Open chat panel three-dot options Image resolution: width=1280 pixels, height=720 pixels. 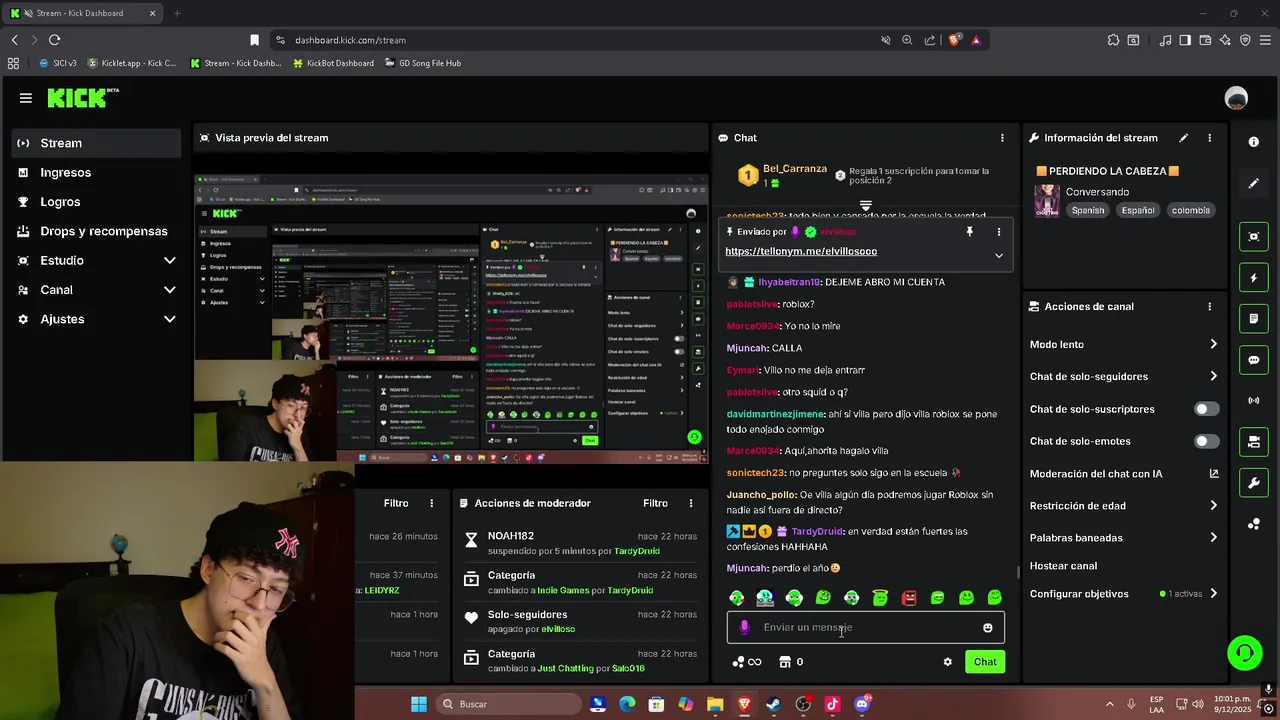tap(1002, 138)
